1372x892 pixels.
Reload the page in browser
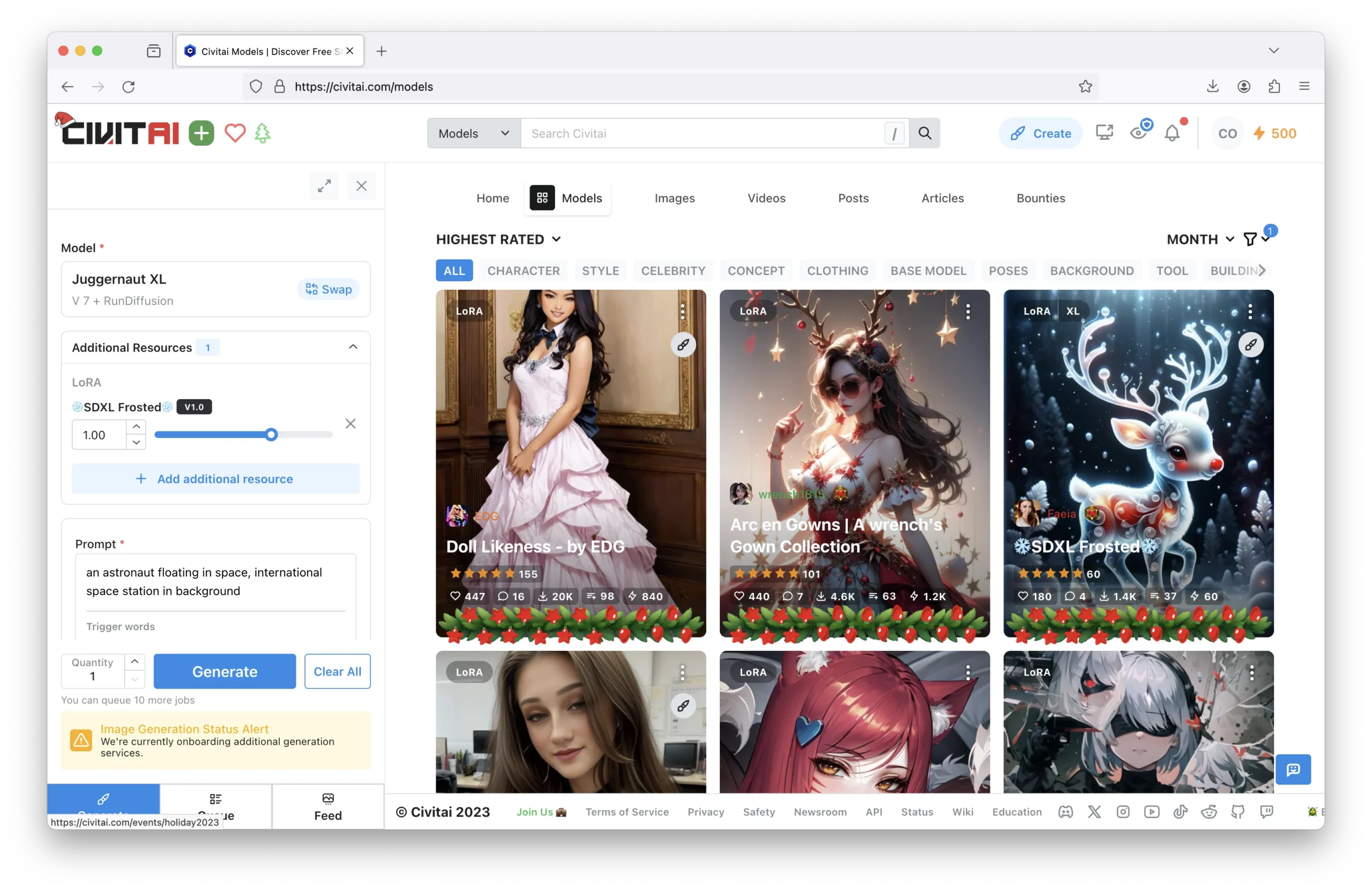[129, 86]
